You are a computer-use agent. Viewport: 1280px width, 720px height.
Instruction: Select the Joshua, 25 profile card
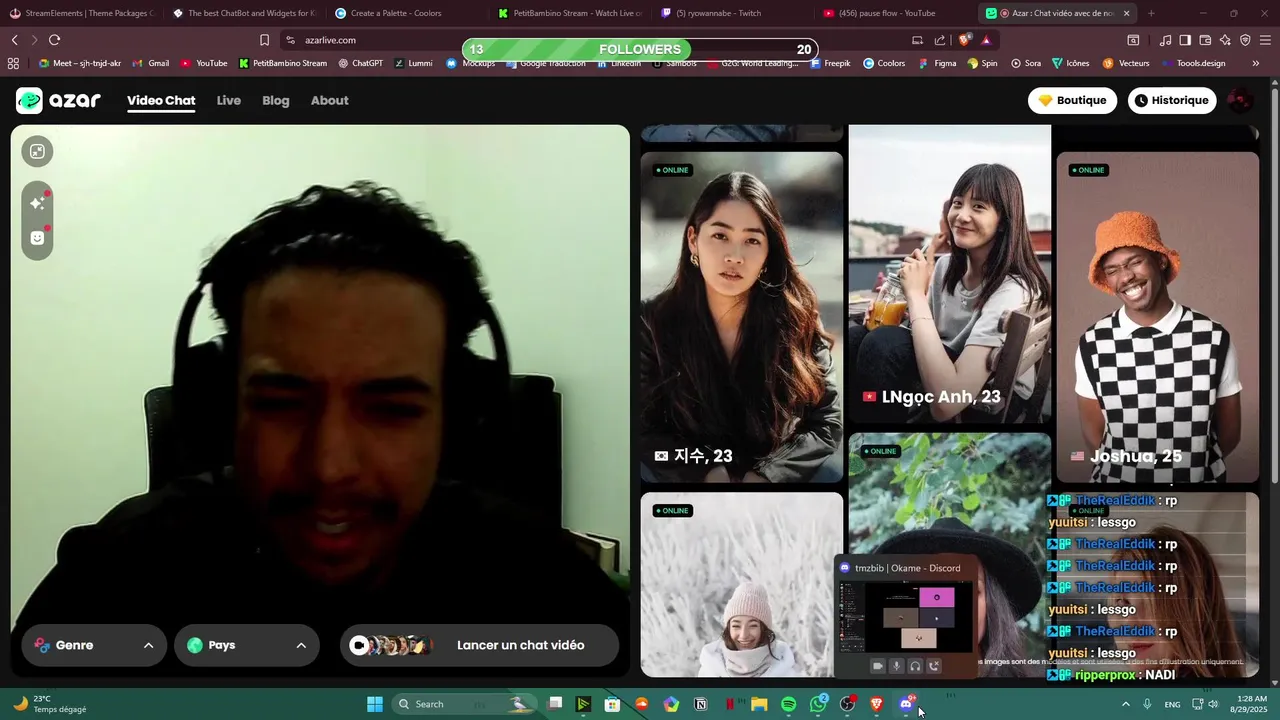pos(1157,317)
